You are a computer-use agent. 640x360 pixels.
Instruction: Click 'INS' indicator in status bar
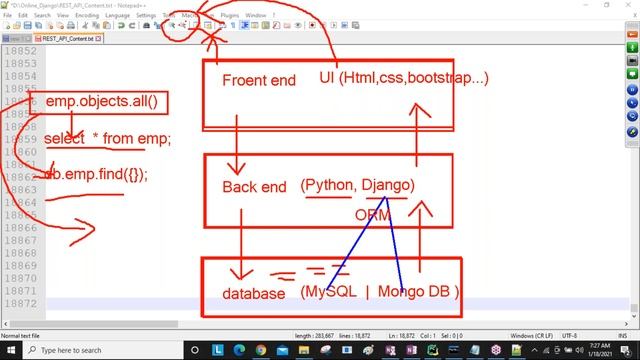point(622,336)
